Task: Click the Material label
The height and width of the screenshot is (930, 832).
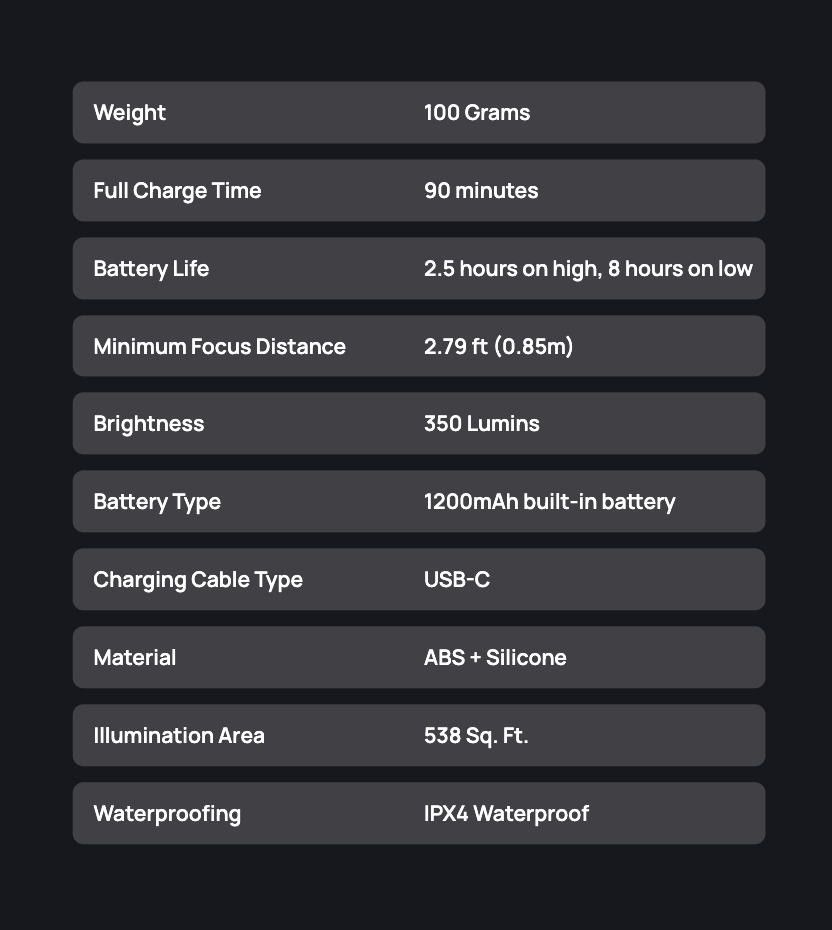Action: pos(134,658)
